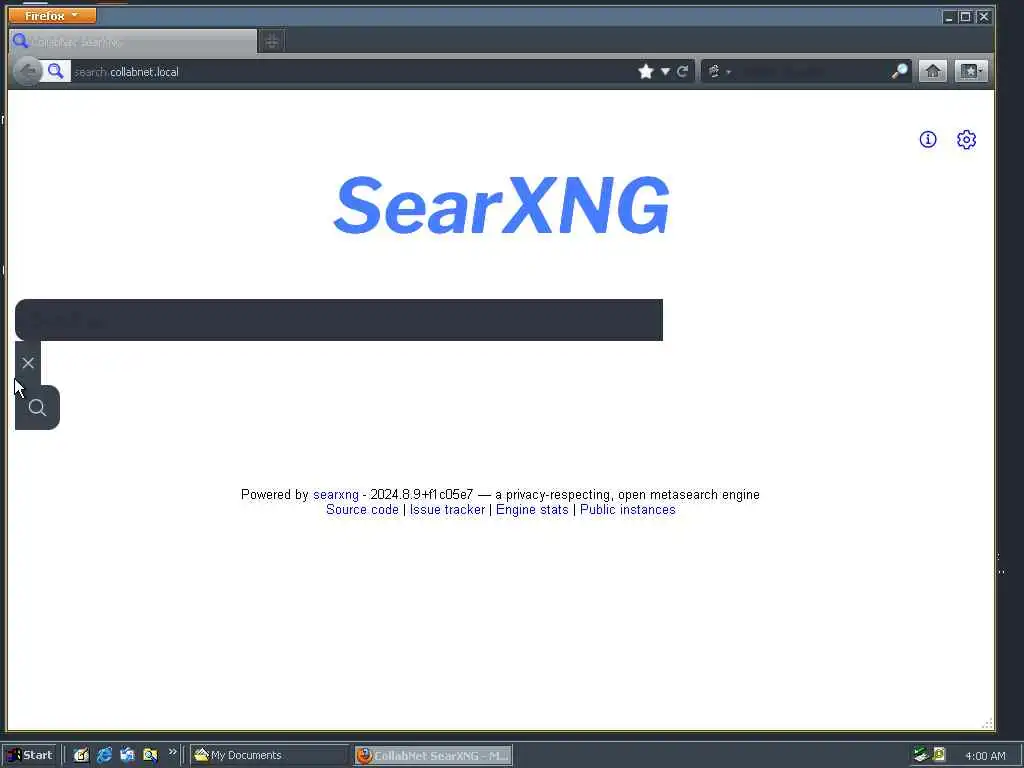This screenshot has width=1024, height=768.
Task: Open the Firefox application menu button
Action: coord(52,15)
